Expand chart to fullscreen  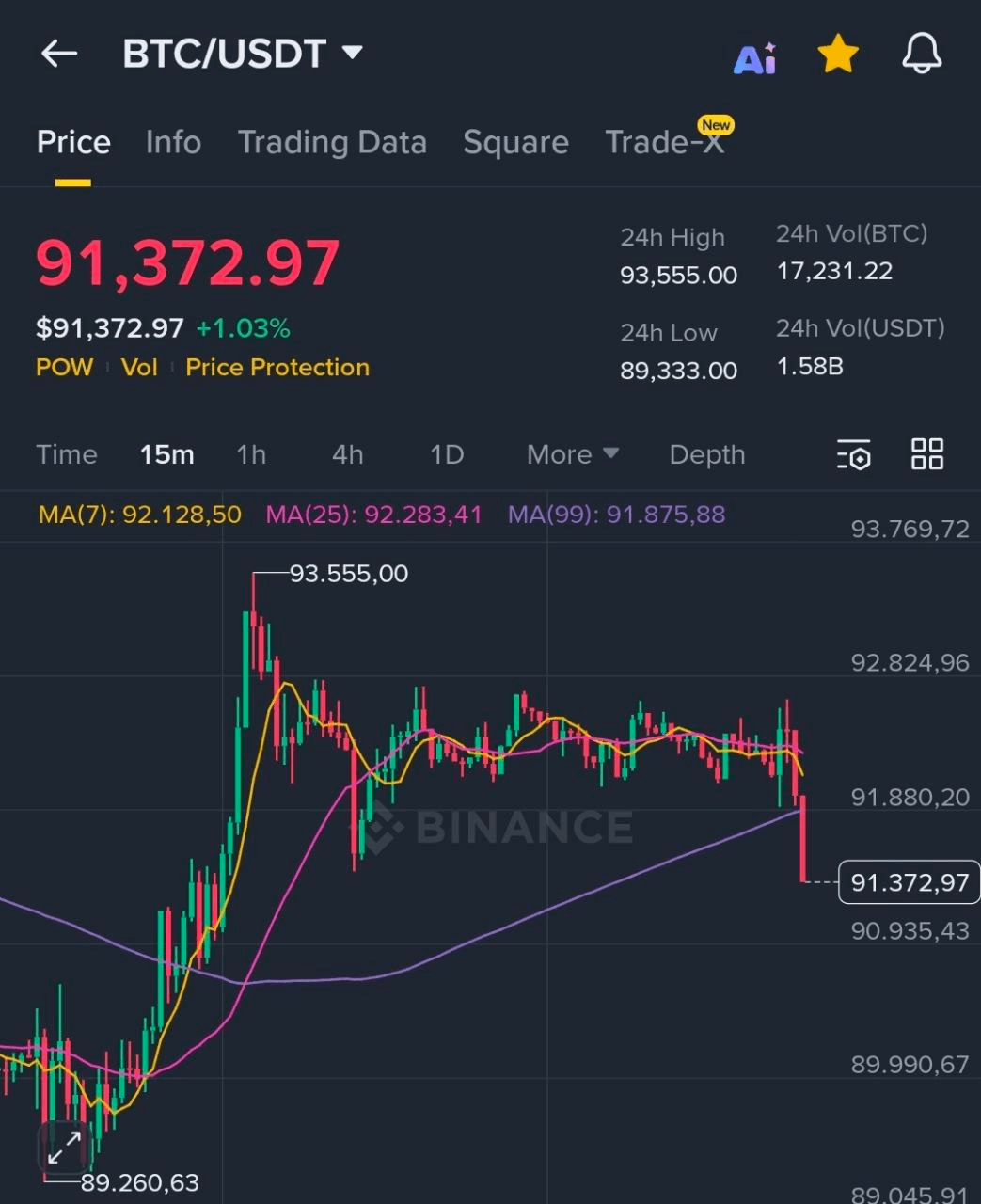[63, 1148]
